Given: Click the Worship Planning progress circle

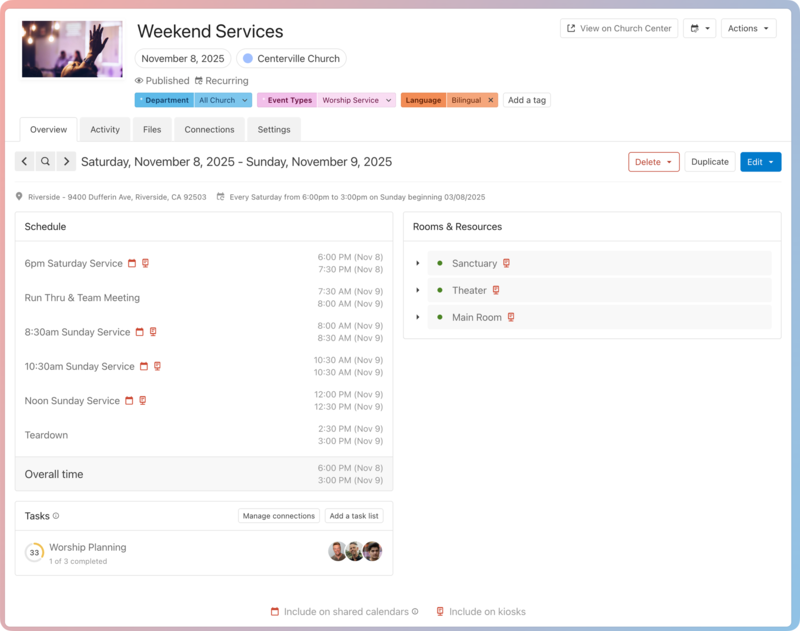Looking at the screenshot, I should [x=33, y=551].
